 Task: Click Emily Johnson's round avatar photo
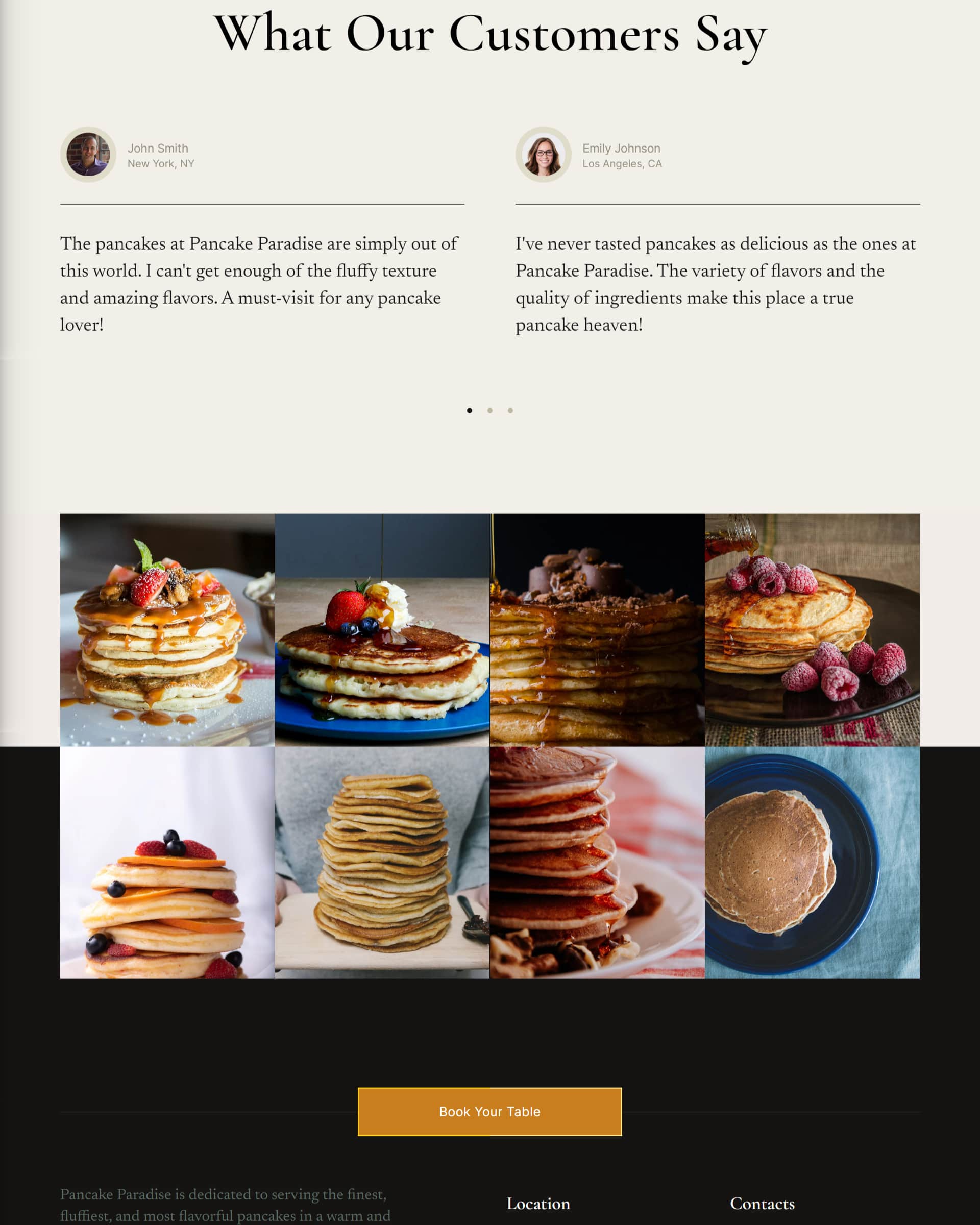click(543, 155)
